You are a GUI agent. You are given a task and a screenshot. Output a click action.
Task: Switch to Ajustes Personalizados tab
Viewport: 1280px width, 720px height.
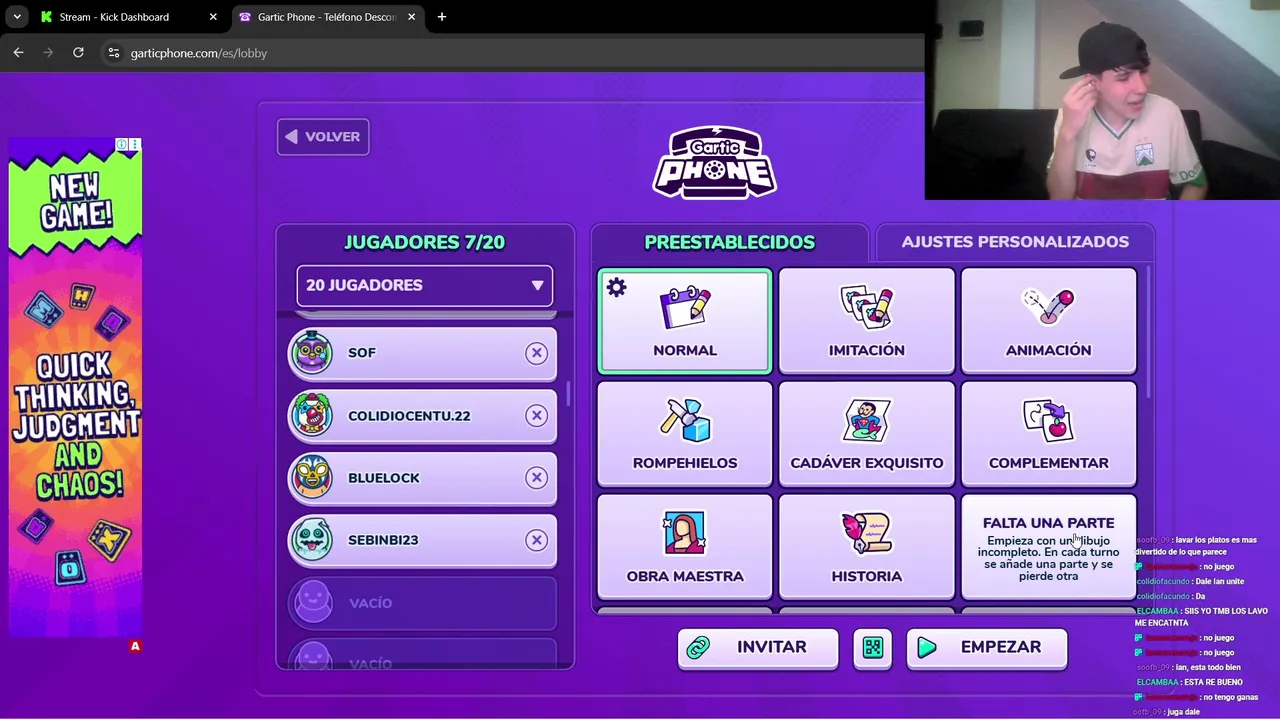1015,242
